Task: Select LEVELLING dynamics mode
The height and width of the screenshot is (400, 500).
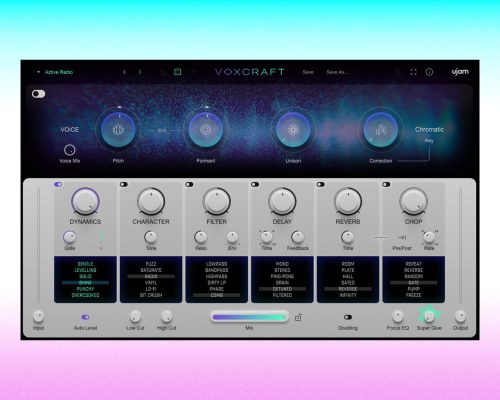Action: pos(85,270)
